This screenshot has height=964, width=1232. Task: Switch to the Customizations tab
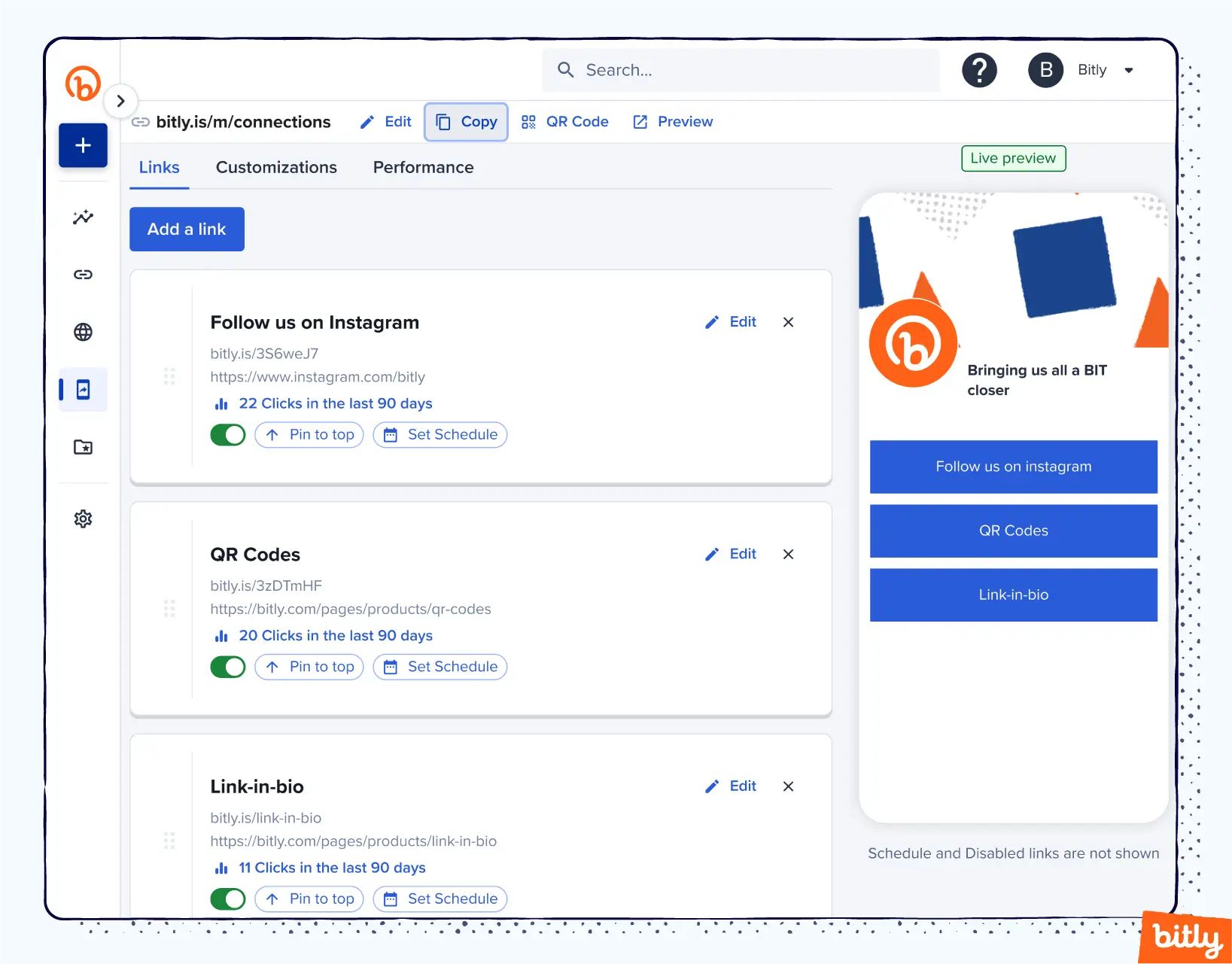tap(276, 167)
